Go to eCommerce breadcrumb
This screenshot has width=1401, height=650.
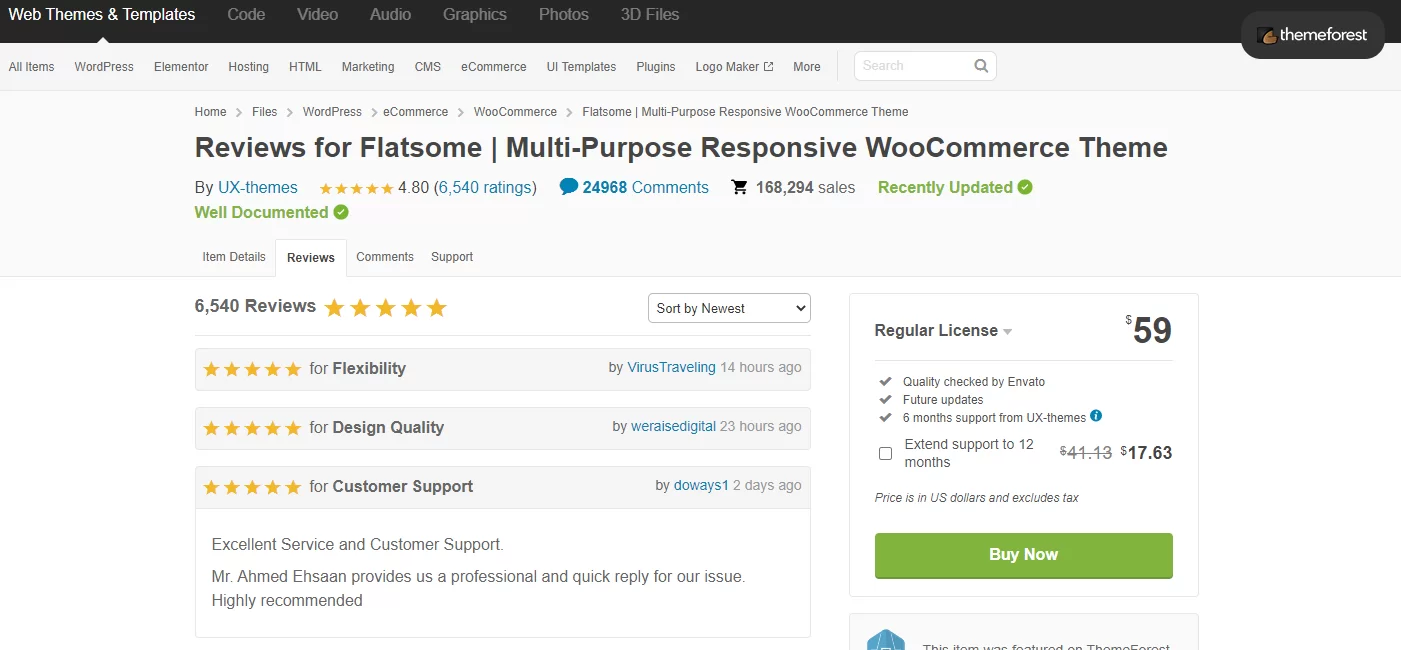pyautogui.click(x=416, y=112)
